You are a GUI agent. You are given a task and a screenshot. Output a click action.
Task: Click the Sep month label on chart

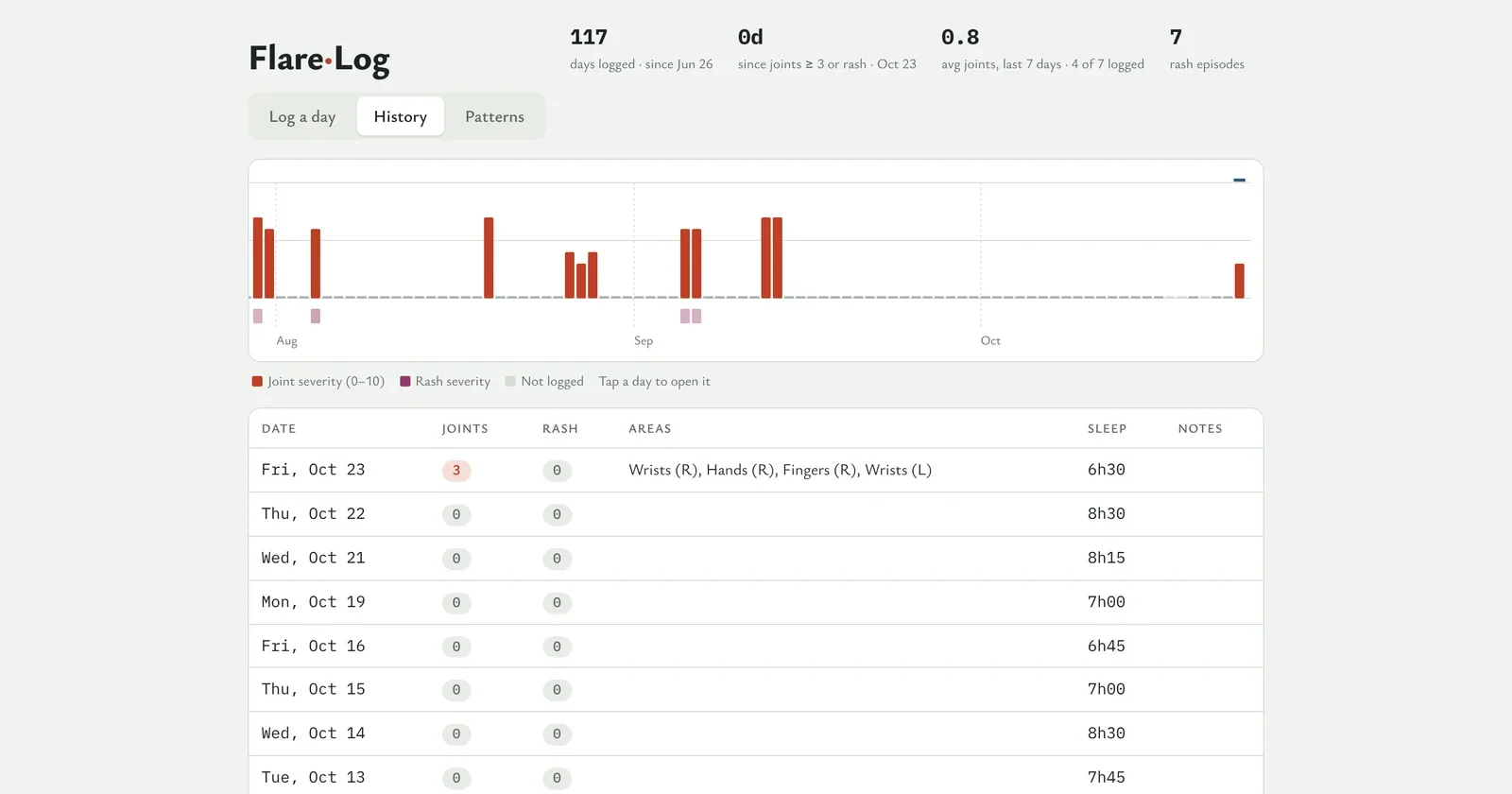point(644,340)
